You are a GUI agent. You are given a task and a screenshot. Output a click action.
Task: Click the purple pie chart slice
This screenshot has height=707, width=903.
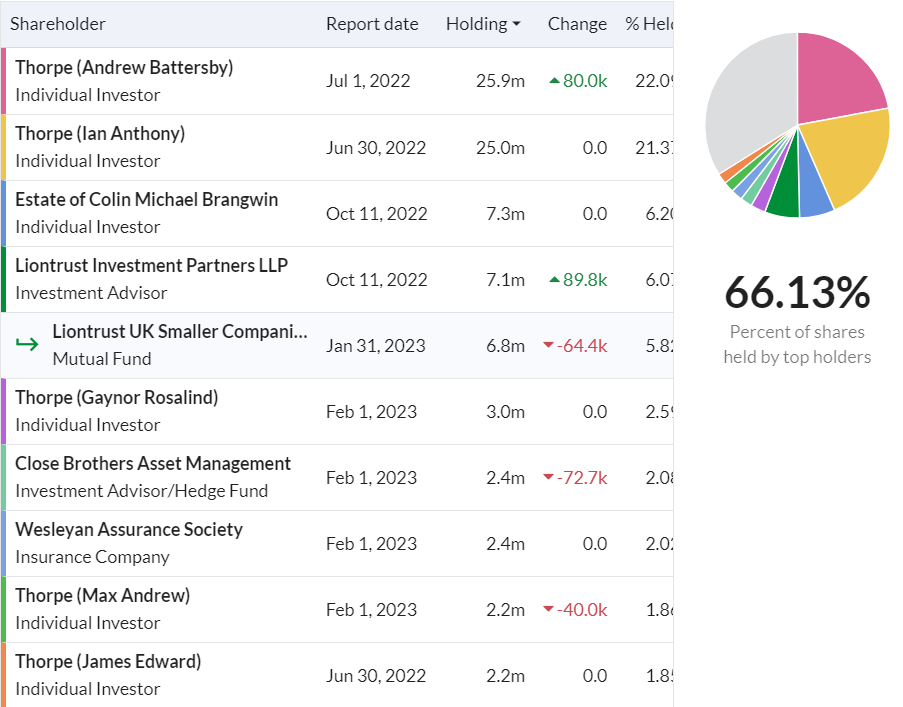(764, 197)
